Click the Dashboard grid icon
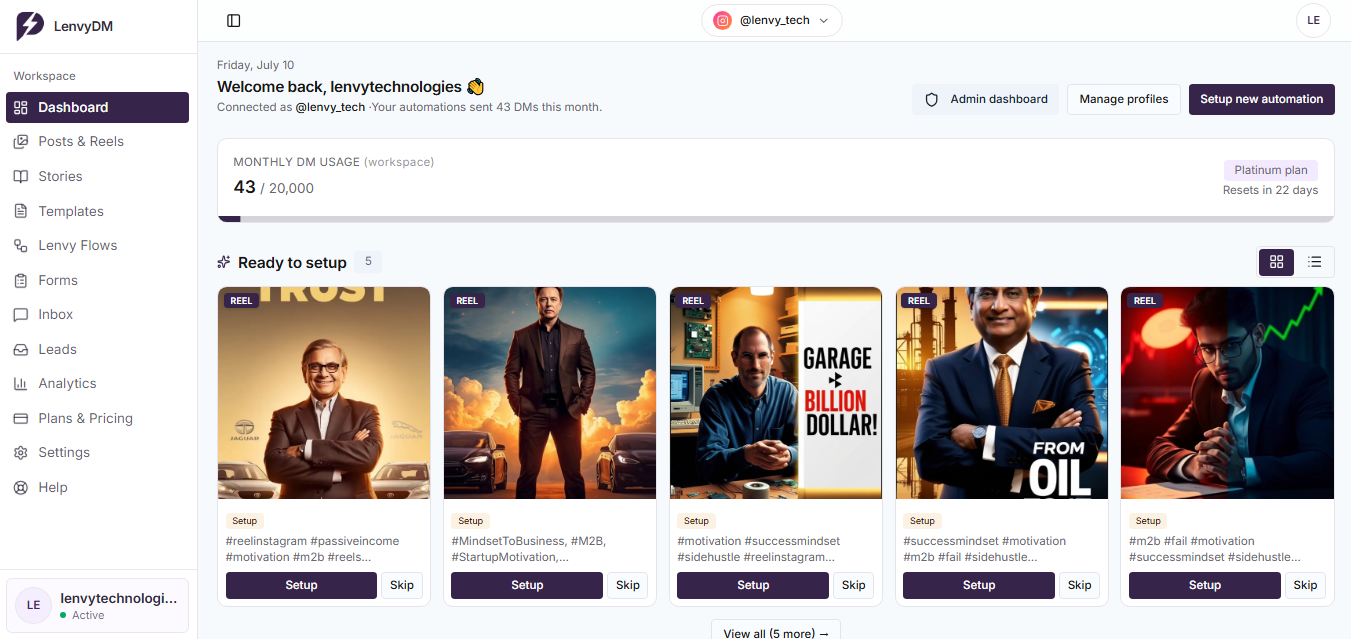 [21, 107]
